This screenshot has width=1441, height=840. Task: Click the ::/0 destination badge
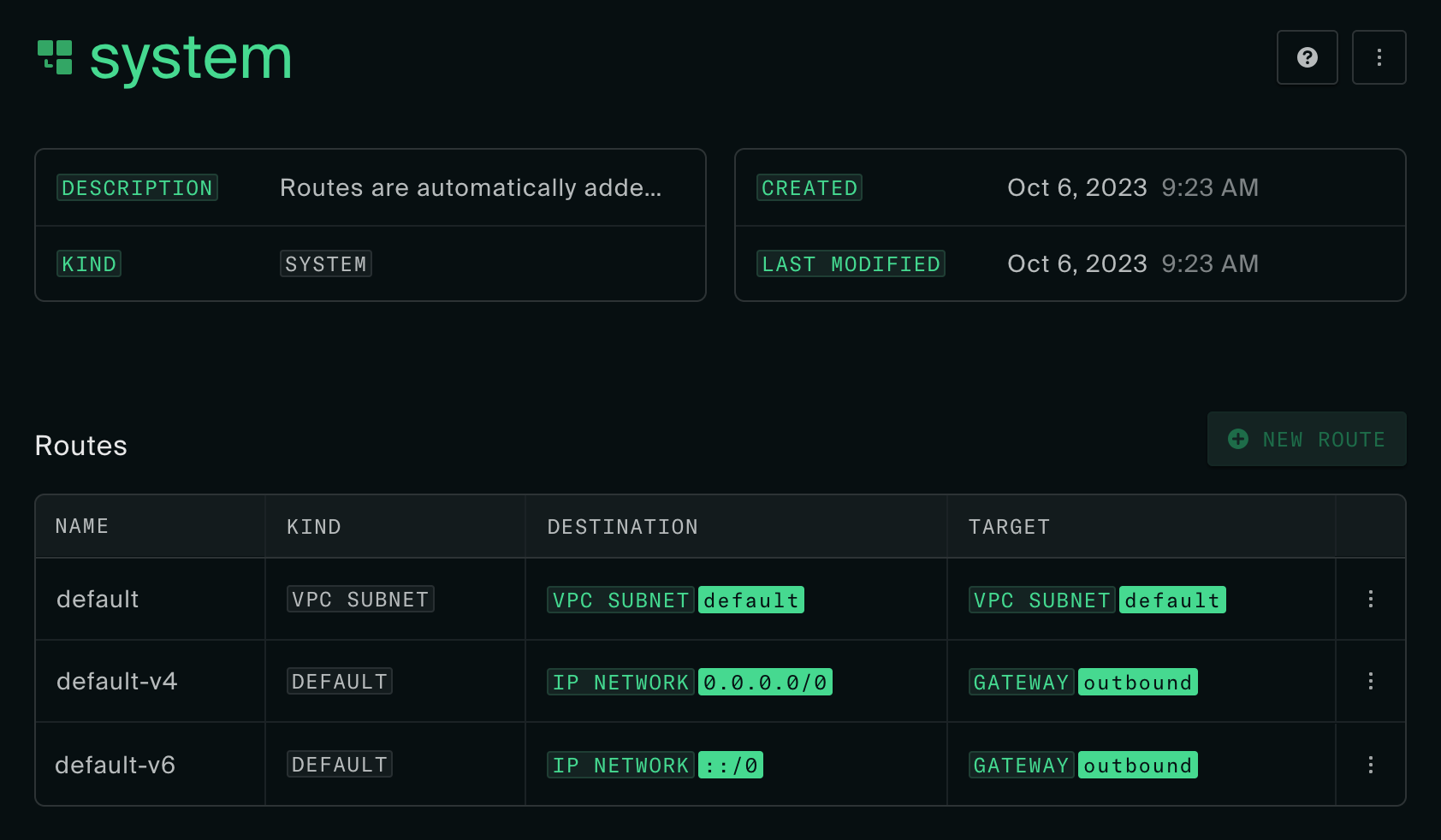[730, 765]
